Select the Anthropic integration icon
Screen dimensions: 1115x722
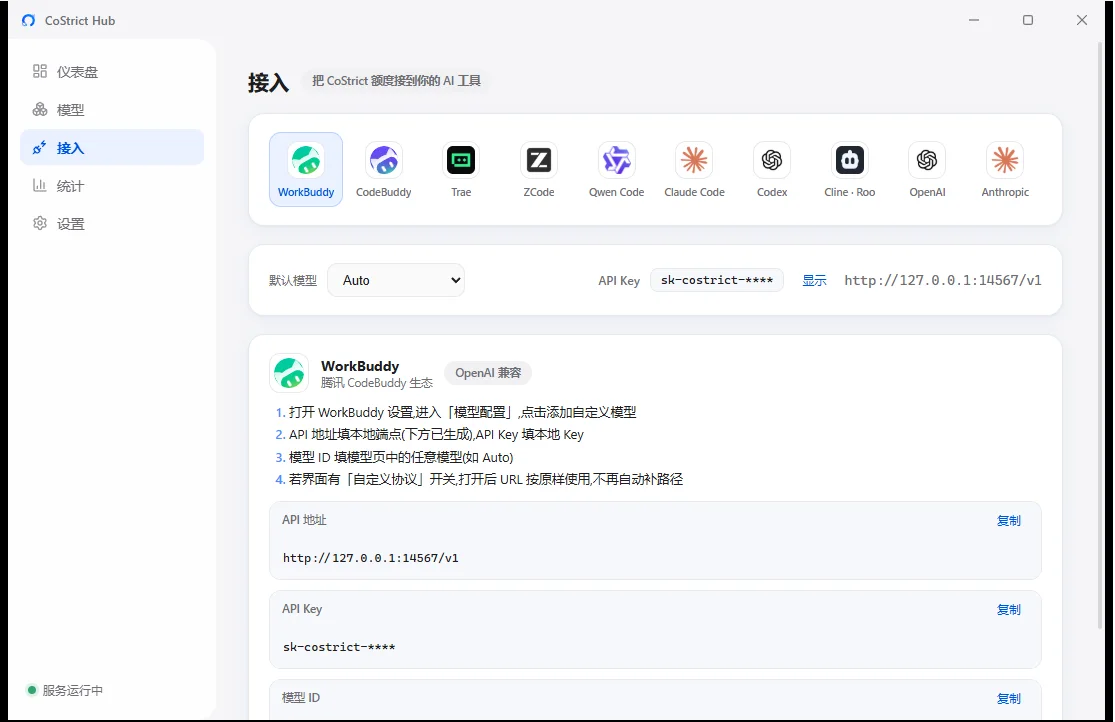[x=1005, y=169]
